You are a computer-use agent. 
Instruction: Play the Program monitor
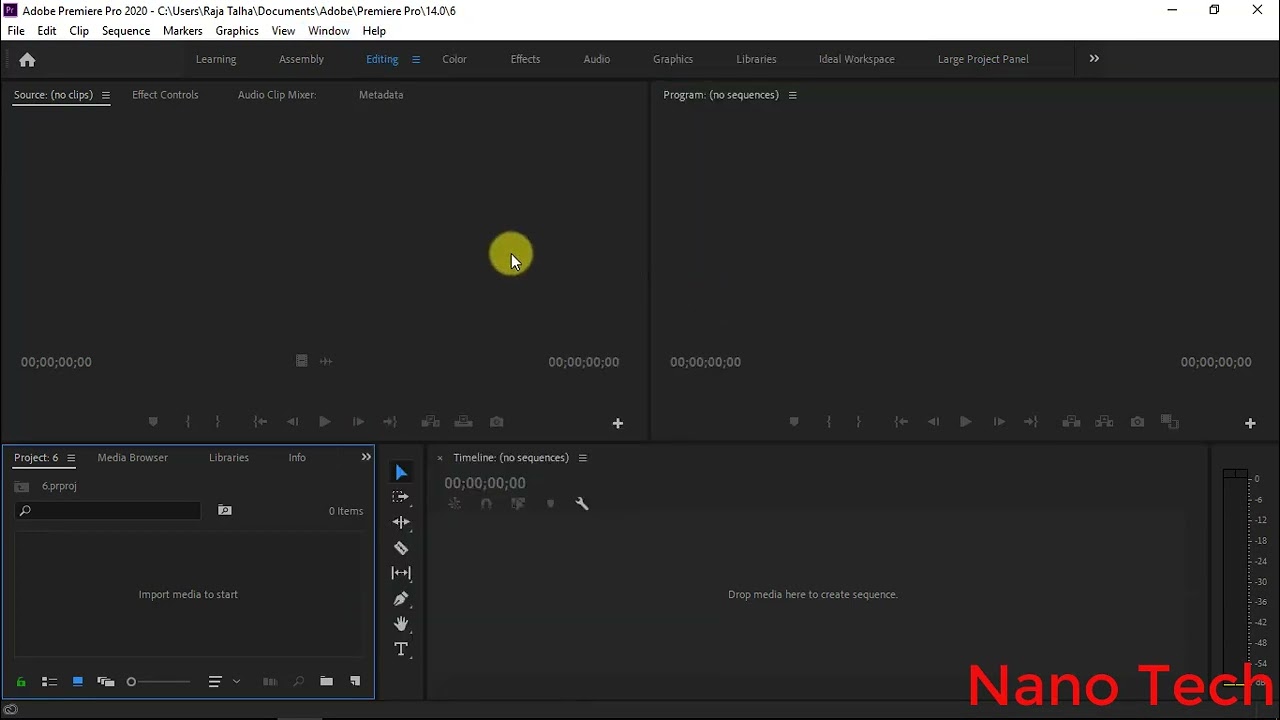click(x=965, y=422)
